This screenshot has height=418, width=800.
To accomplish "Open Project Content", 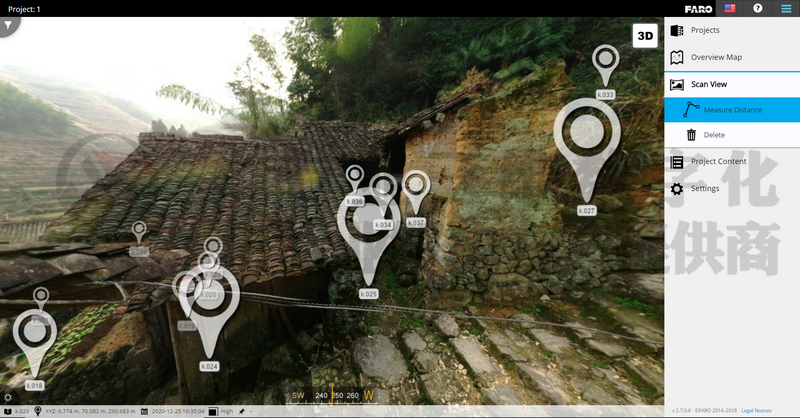I will coord(732,162).
